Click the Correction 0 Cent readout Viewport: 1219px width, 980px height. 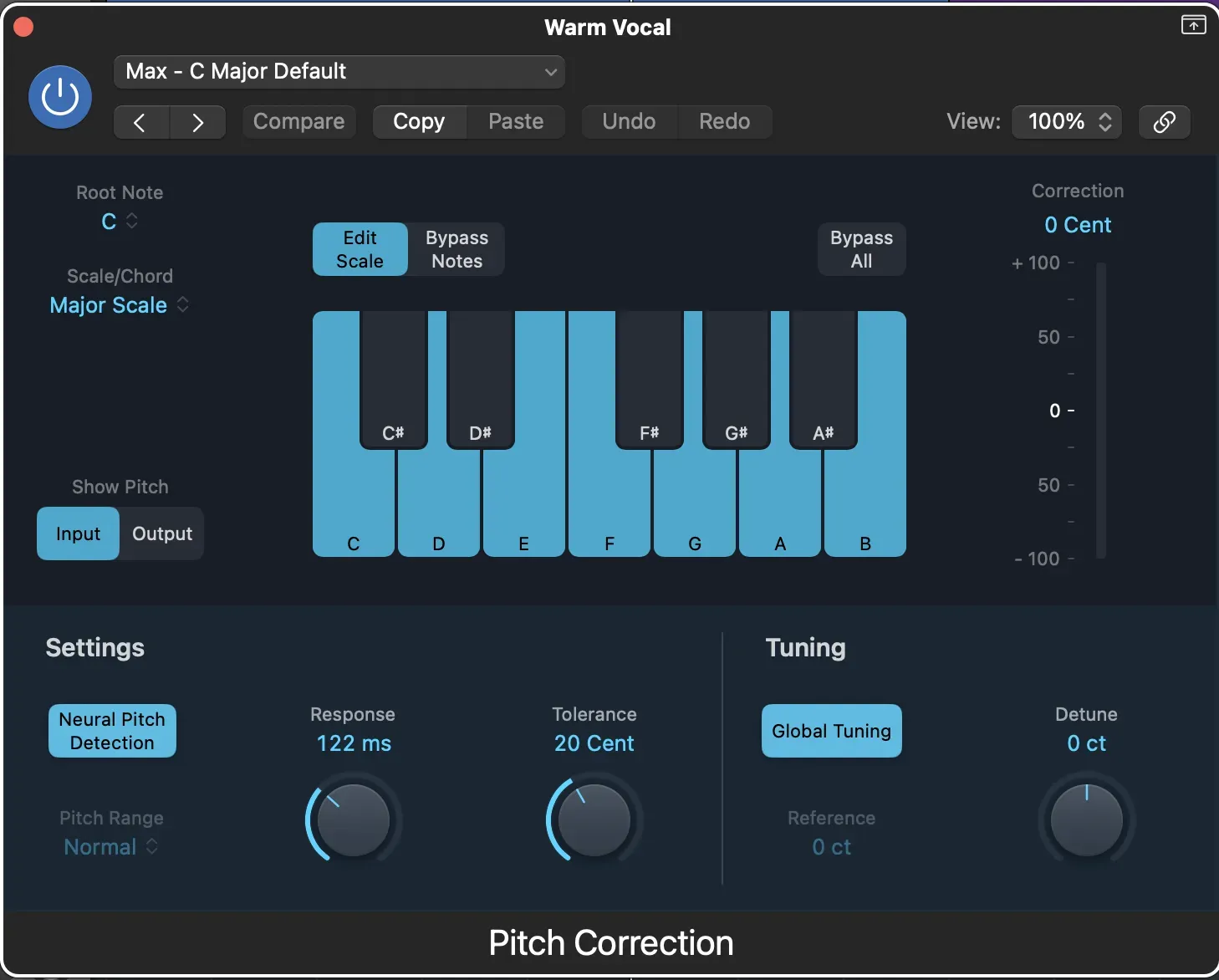pyautogui.click(x=1078, y=225)
